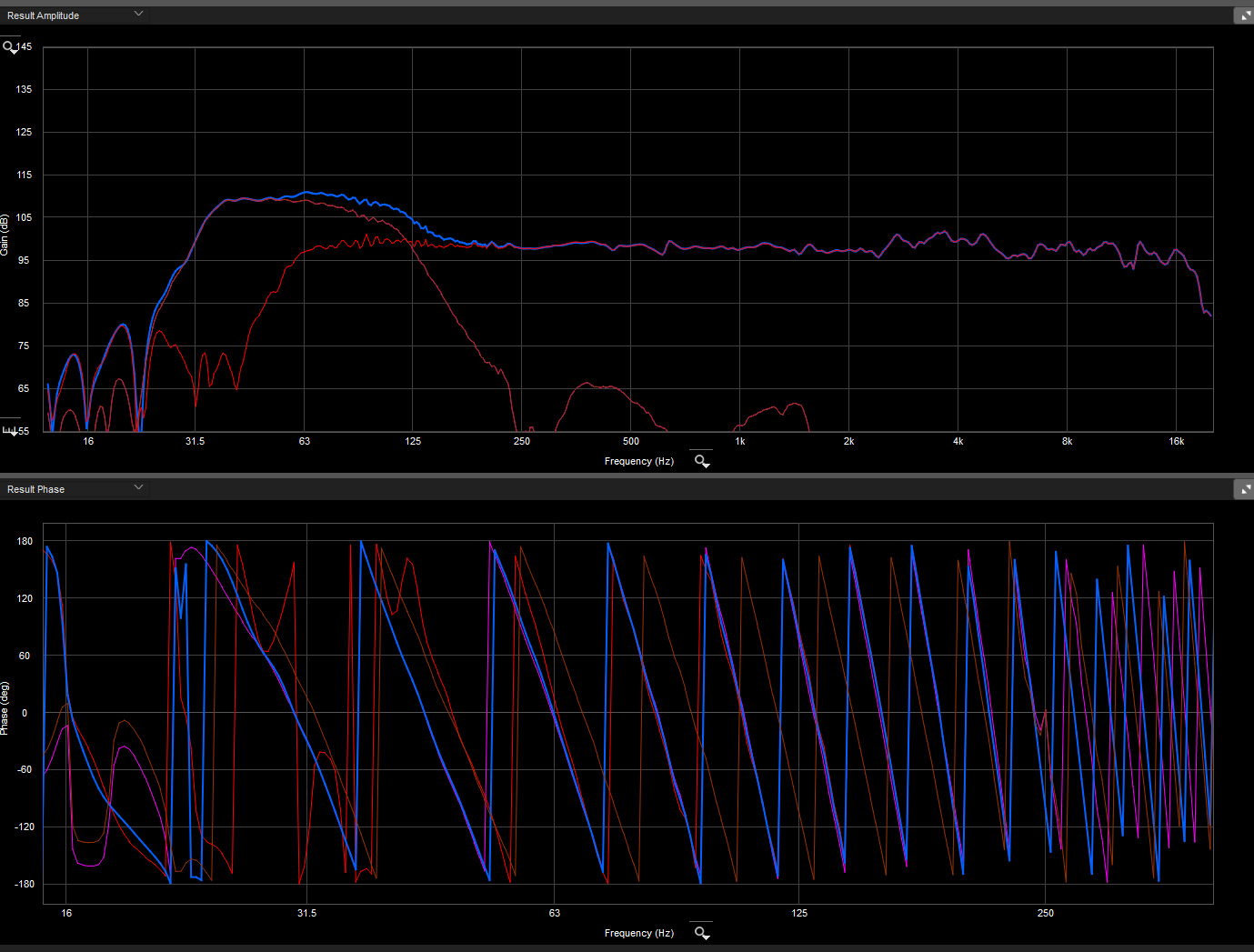This screenshot has width=1254, height=952.
Task: Click the Gain (dB) axis label
Action: click(x=5, y=235)
